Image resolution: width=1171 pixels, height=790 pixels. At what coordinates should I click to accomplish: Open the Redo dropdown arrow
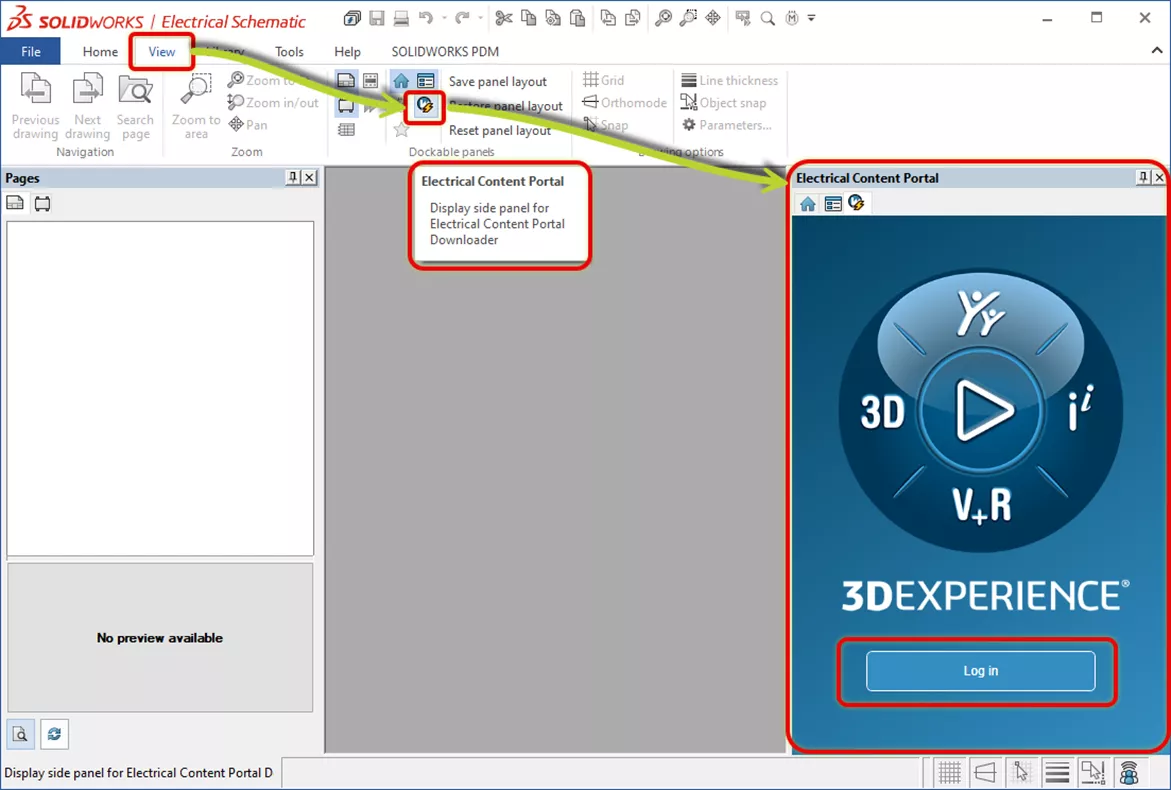pyautogui.click(x=481, y=17)
